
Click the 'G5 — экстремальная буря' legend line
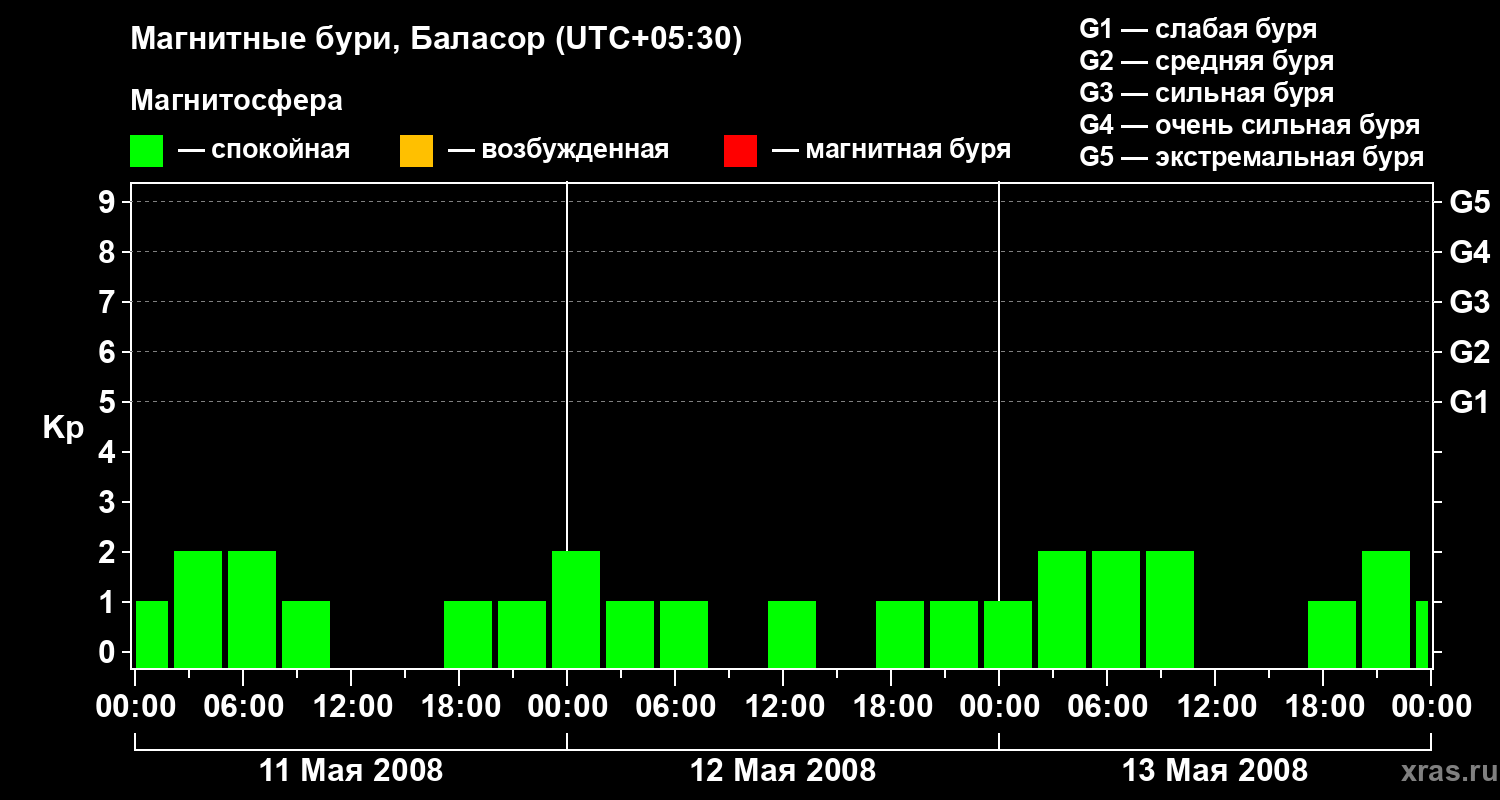1252,157
